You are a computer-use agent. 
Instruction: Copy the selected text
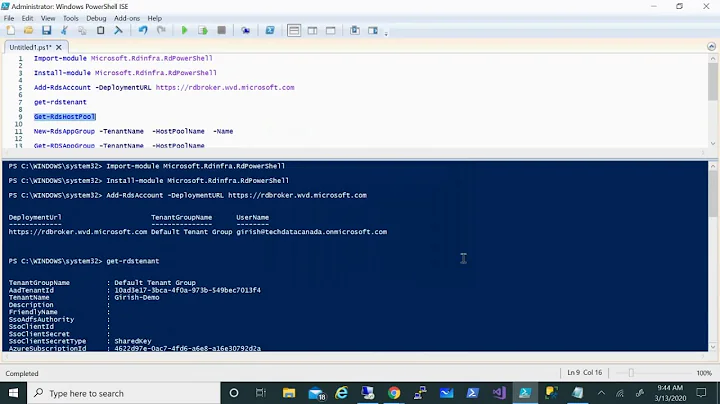click(82, 30)
